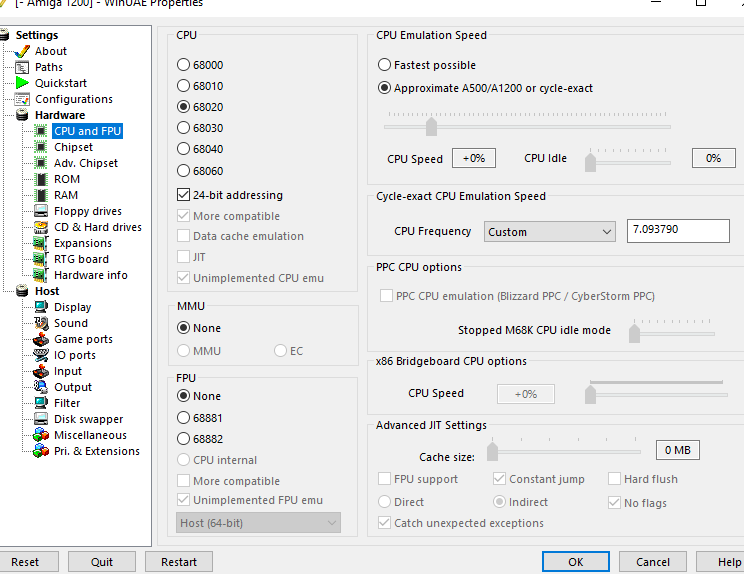This screenshot has height=574, width=744.
Task: Click the Sound speaker icon
Action: point(41,323)
